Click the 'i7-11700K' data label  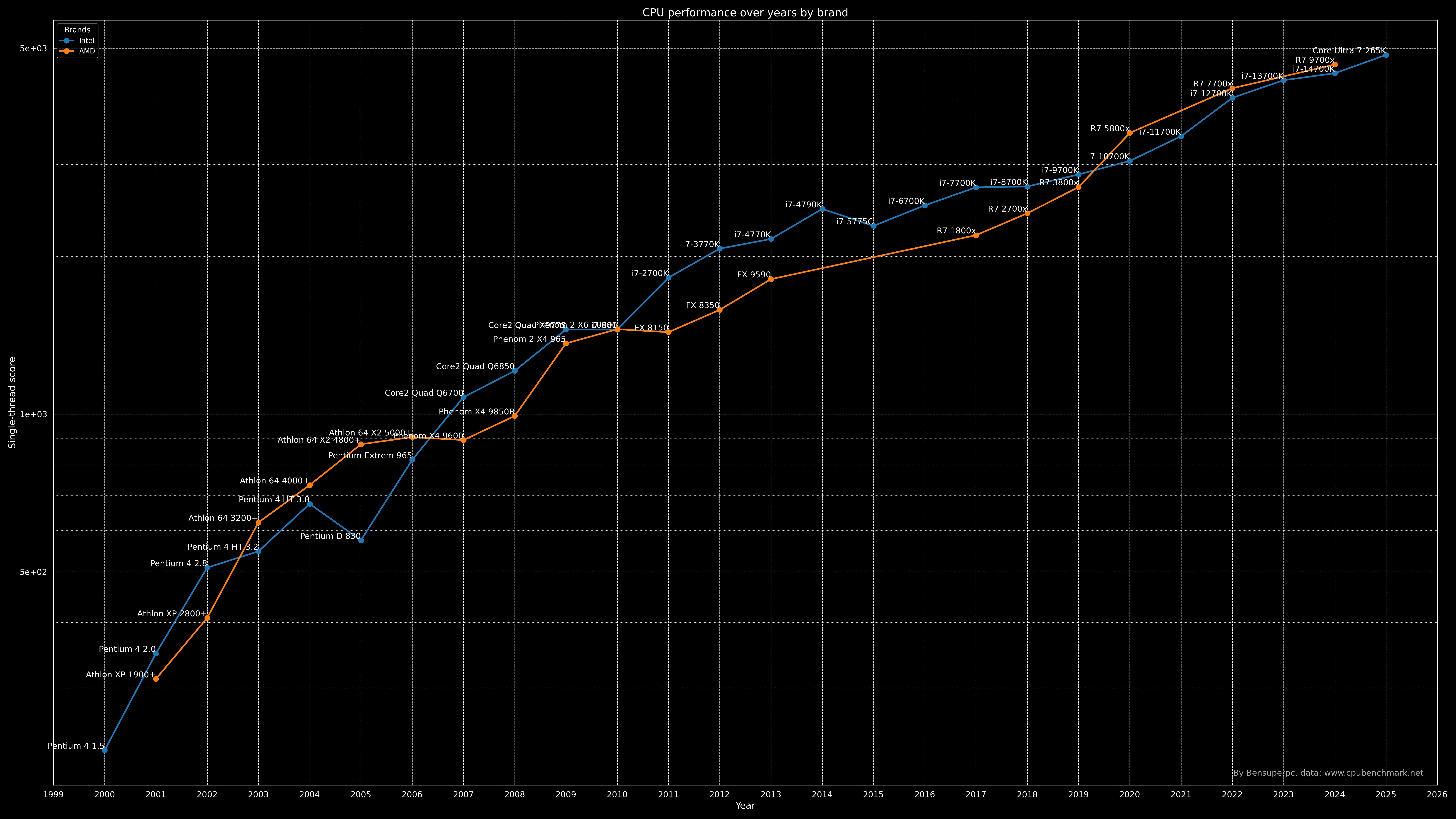click(x=1160, y=132)
